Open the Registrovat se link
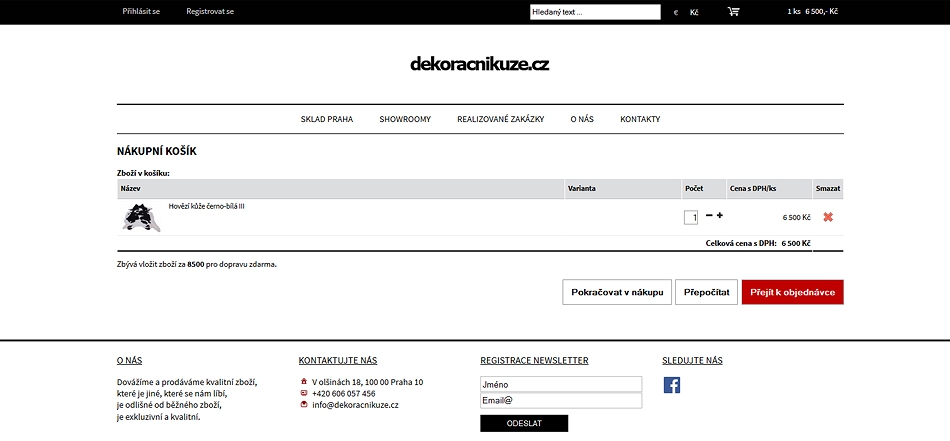This screenshot has height=441, width=950. (x=210, y=12)
